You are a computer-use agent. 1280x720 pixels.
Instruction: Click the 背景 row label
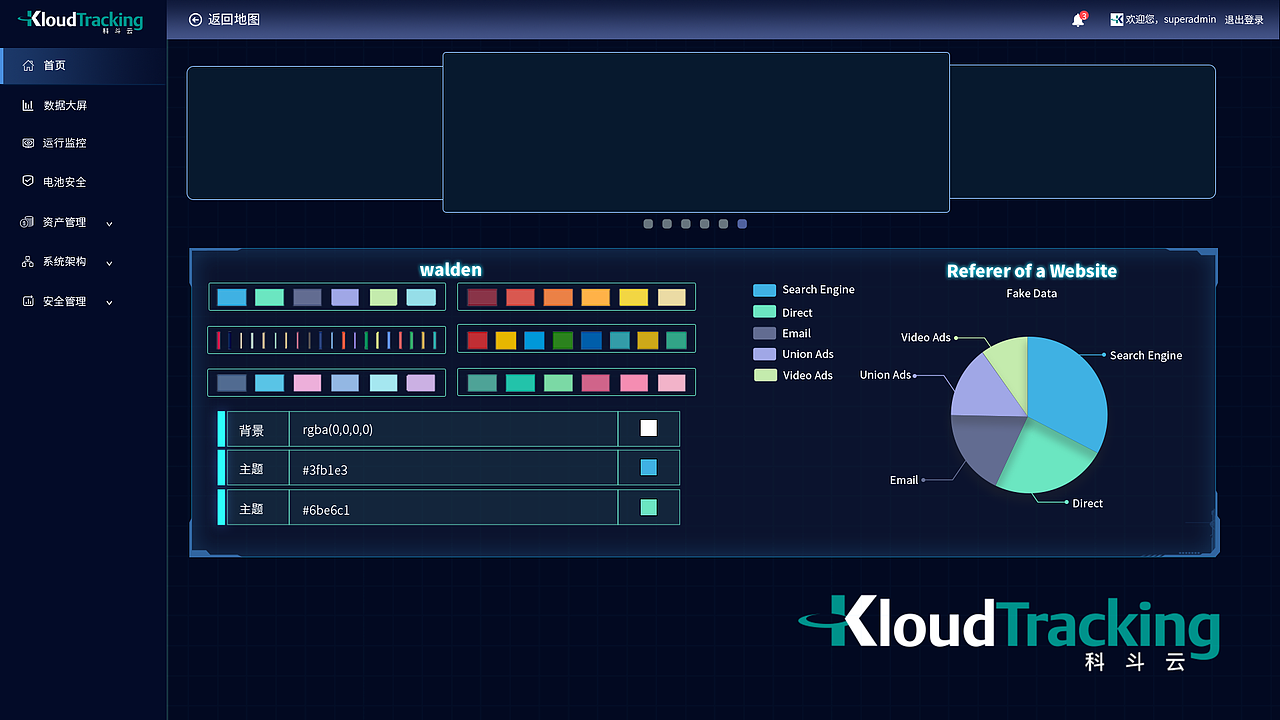coord(252,430)
